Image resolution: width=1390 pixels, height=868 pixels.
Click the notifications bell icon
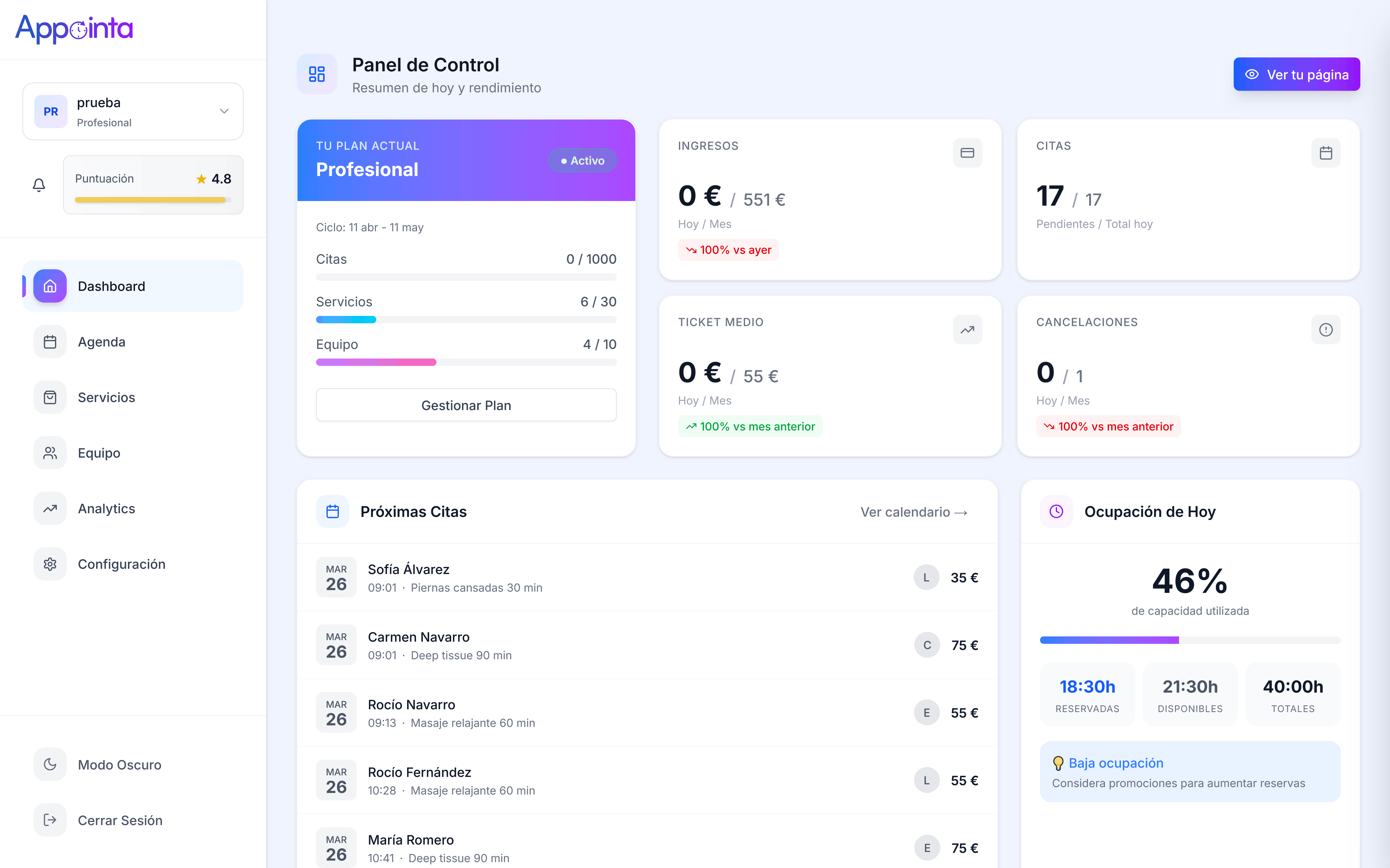(39, 185)
